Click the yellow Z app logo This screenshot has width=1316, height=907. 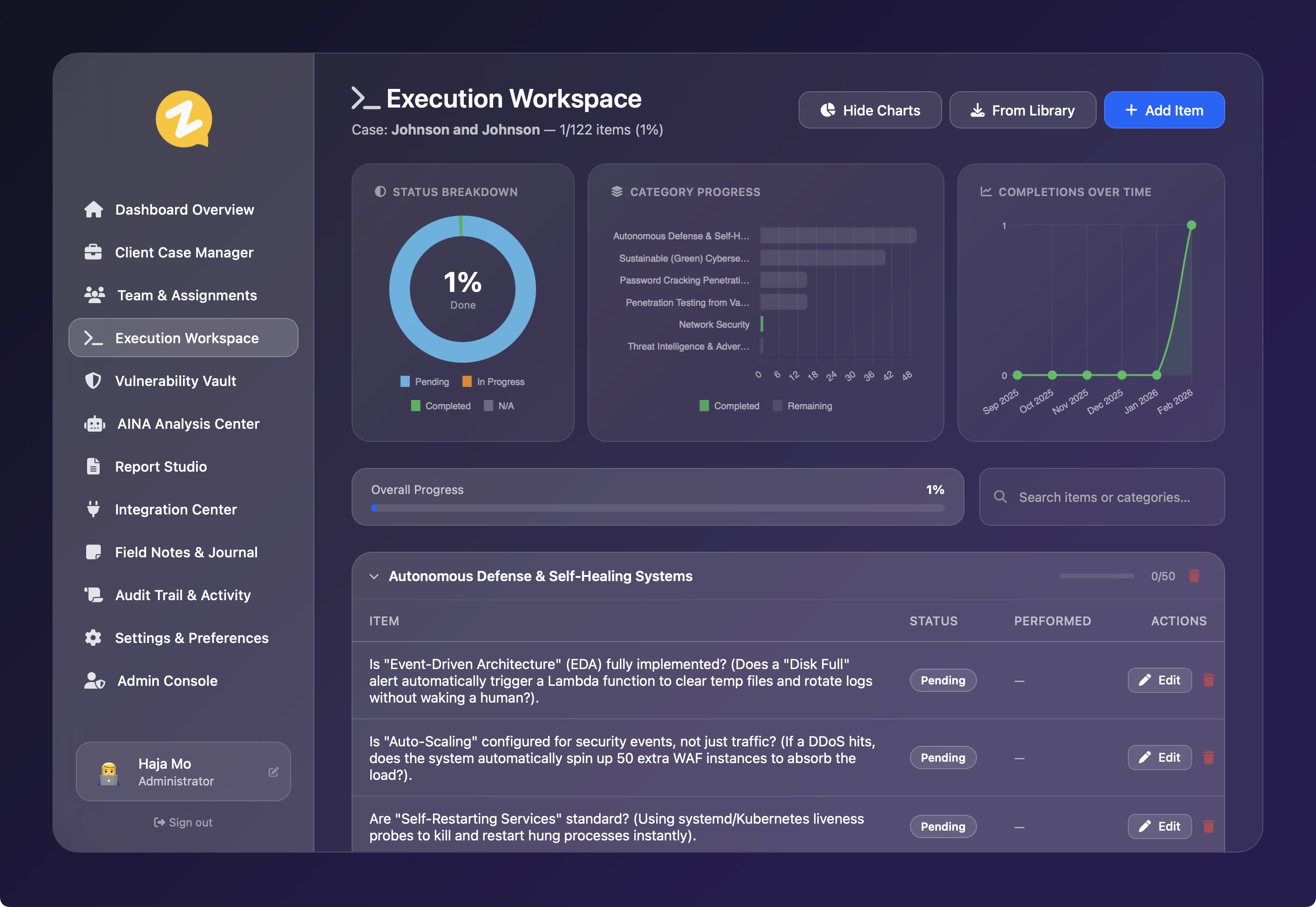click(x=183, y=119)
